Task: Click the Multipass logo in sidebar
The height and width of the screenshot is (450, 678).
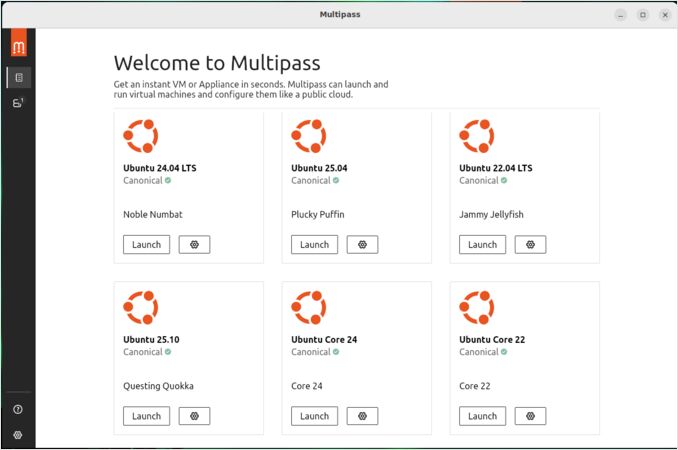Action: pos(18,46)
